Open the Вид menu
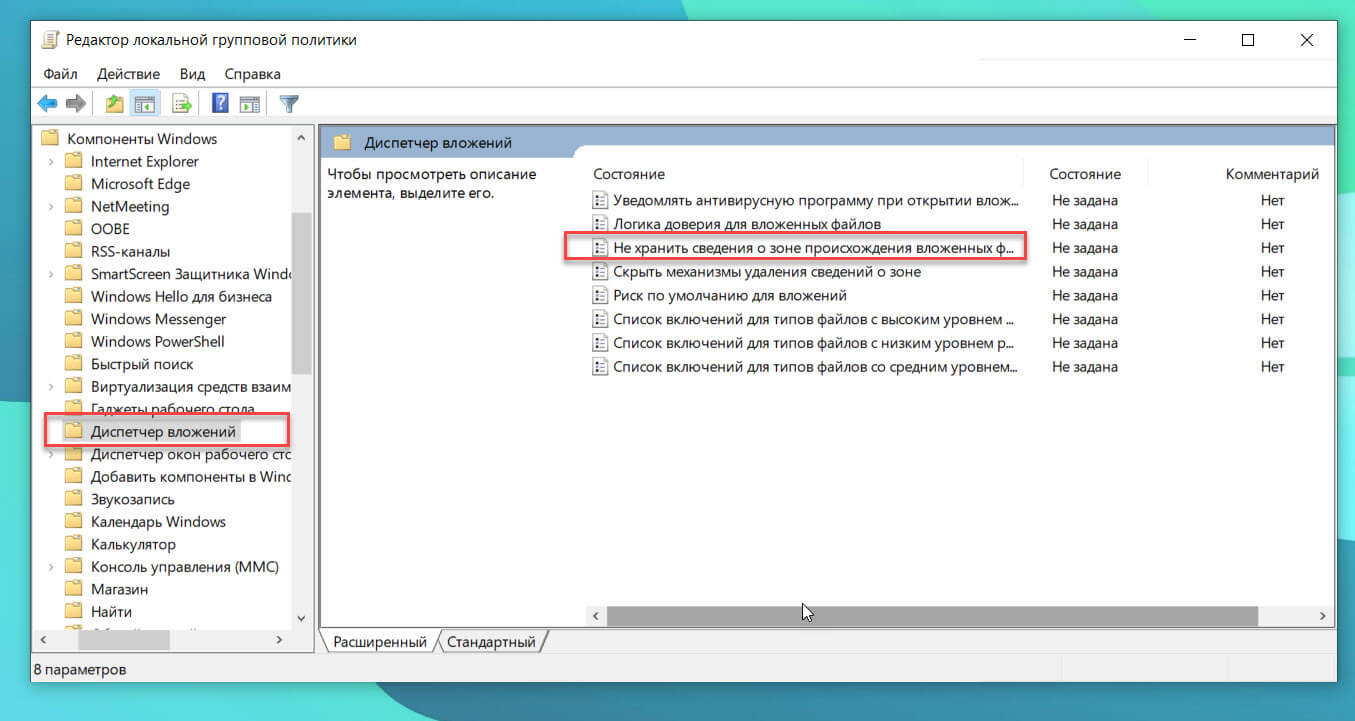Image resolution: width=1355 pixels, height=721 pixels. [x=192, y=74]
